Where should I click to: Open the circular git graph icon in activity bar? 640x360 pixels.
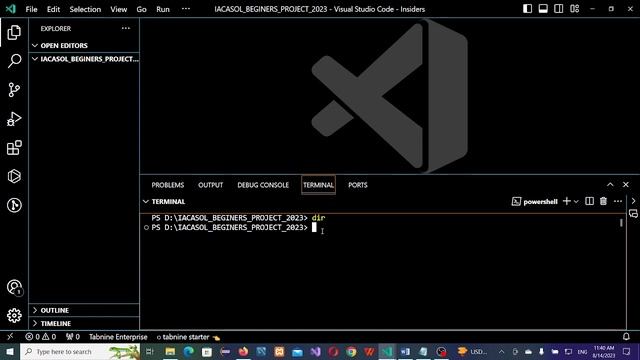(x=14, y=205)
